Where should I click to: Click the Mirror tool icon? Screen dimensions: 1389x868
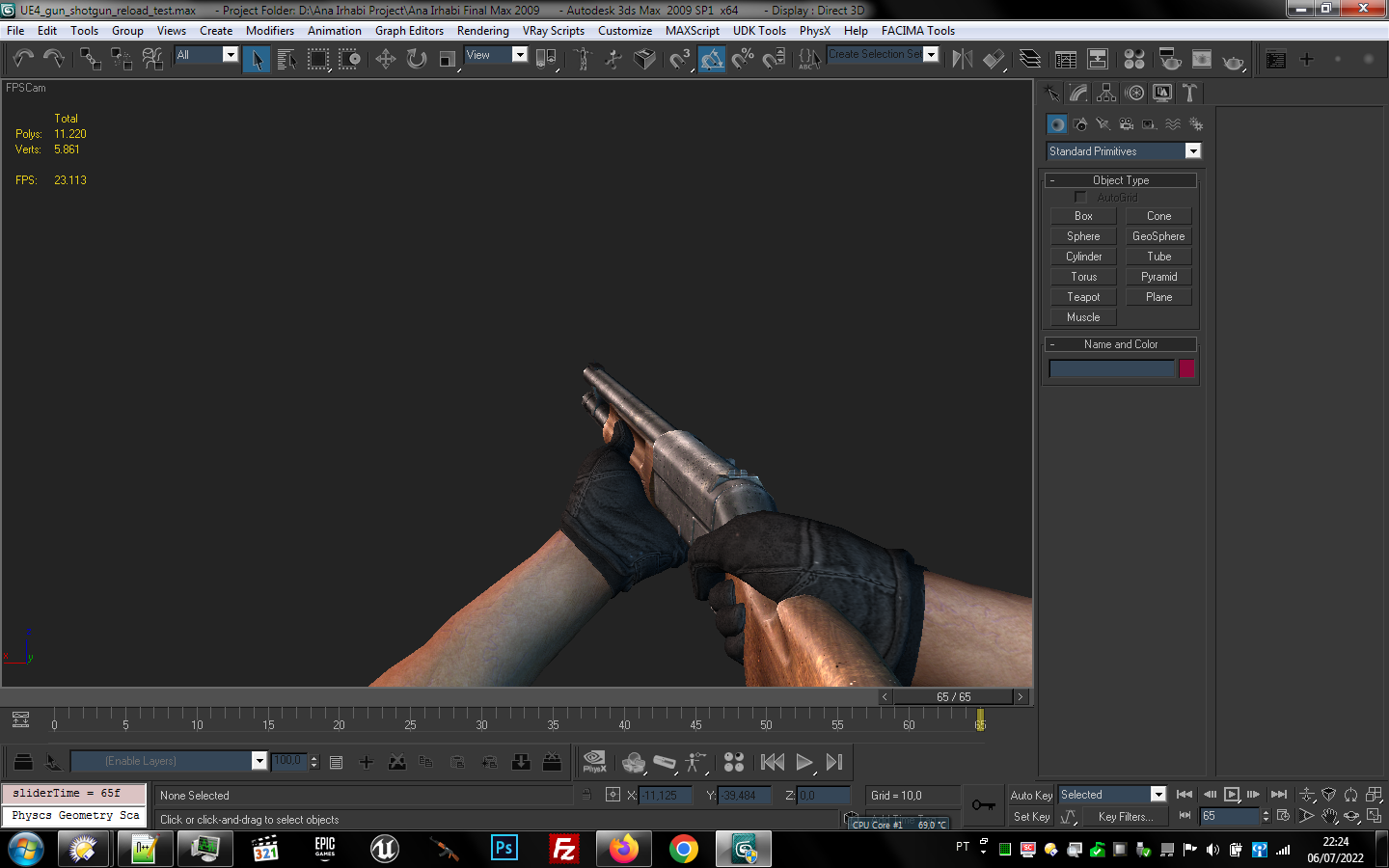[x=962, y=60]
